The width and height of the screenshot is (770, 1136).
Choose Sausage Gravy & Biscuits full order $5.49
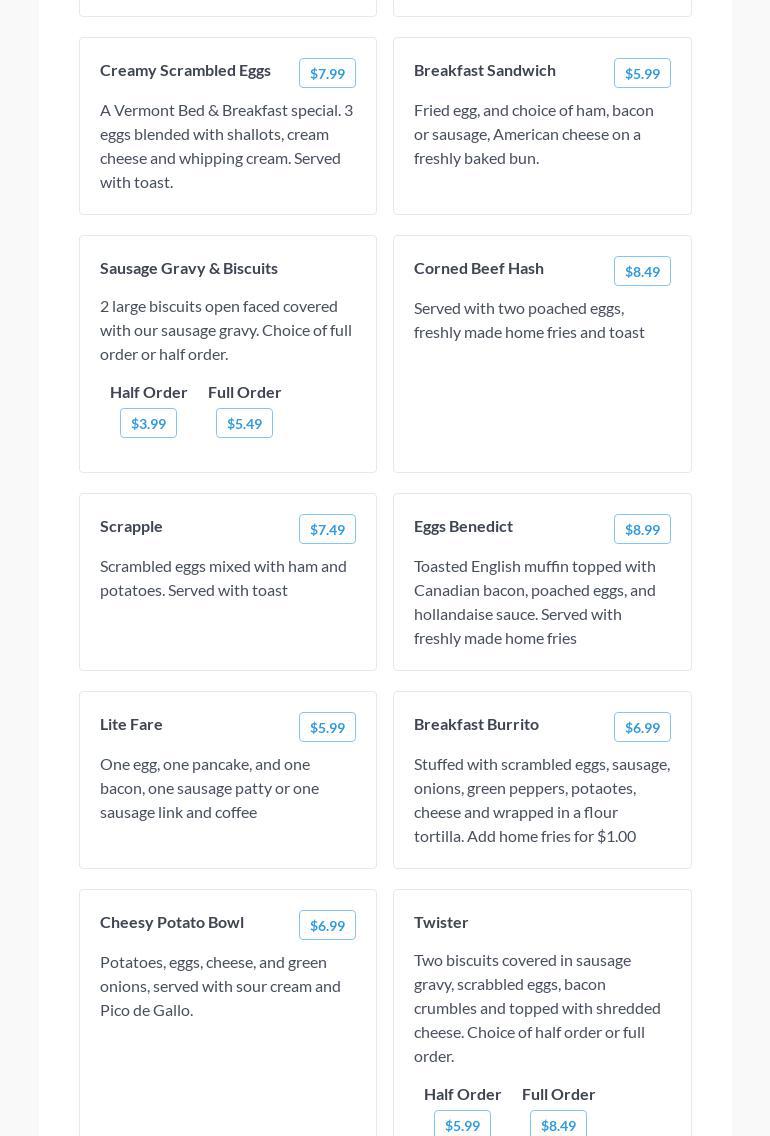244,423
